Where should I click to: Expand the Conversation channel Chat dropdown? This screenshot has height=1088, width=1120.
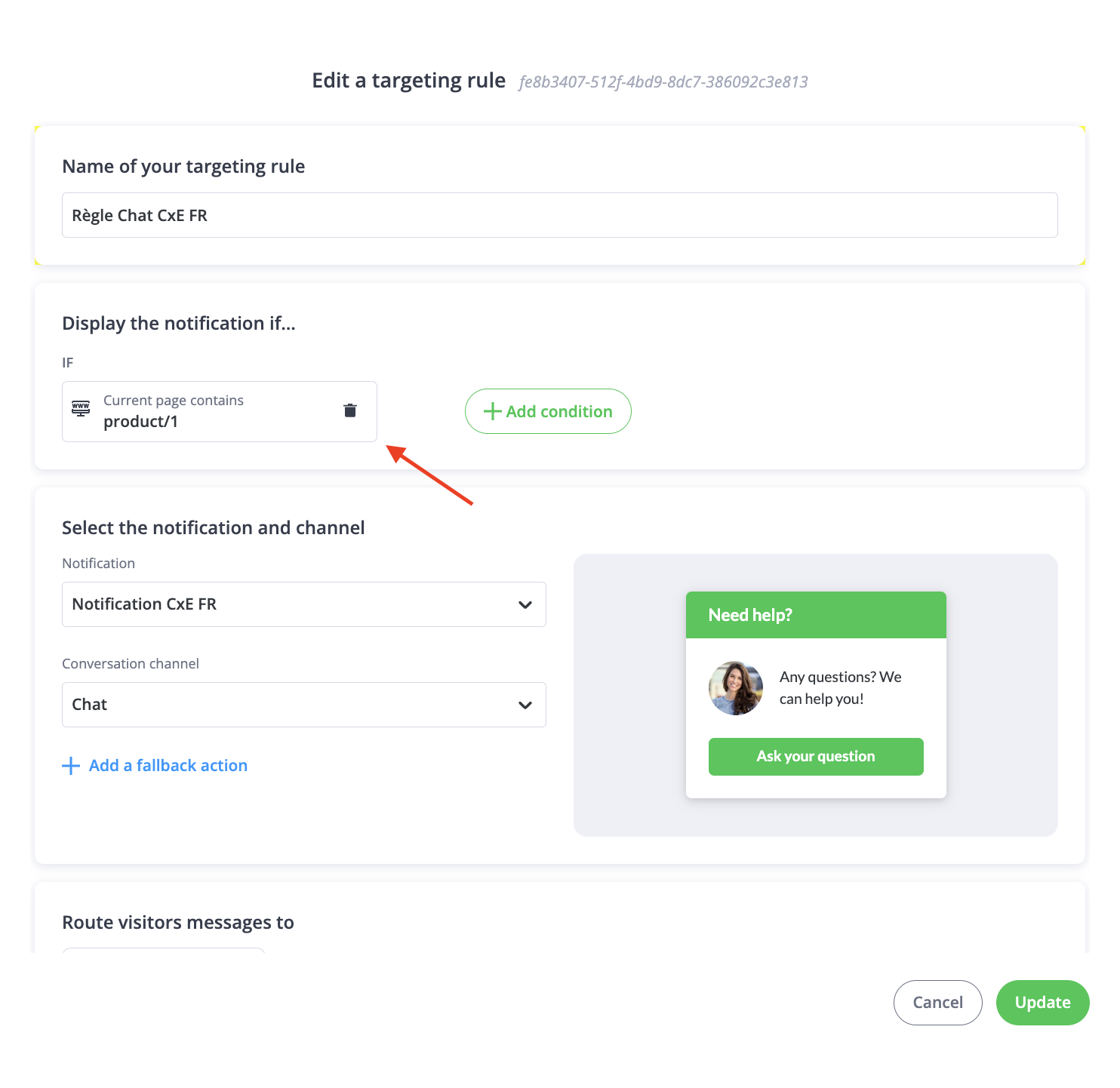pos(304,705)
